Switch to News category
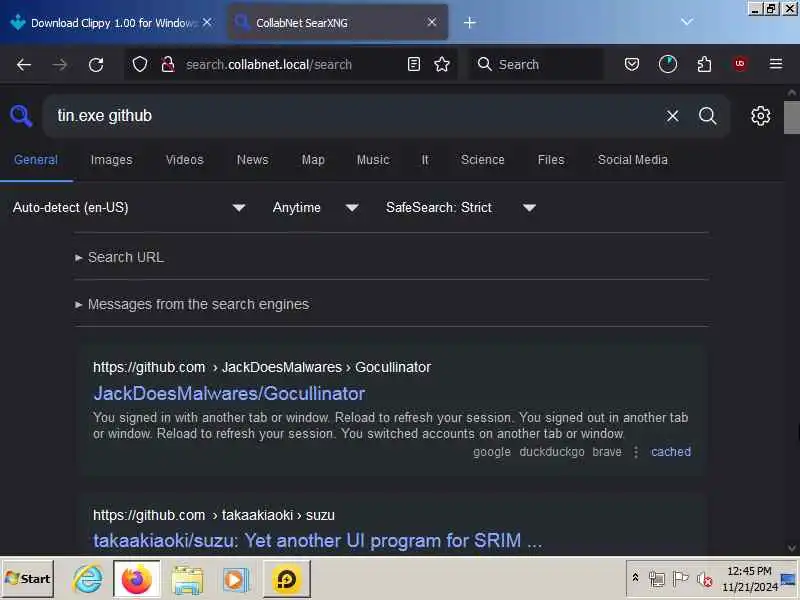This screenshot has width=800, height=600. [253, 160]
